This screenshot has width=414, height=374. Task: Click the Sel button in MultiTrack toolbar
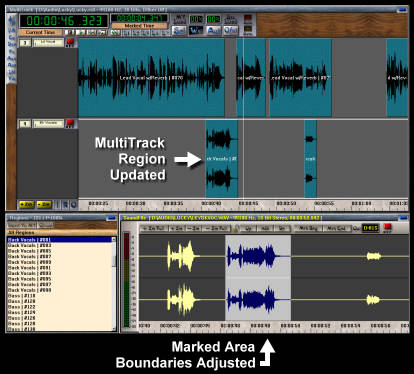click(179, 31)
